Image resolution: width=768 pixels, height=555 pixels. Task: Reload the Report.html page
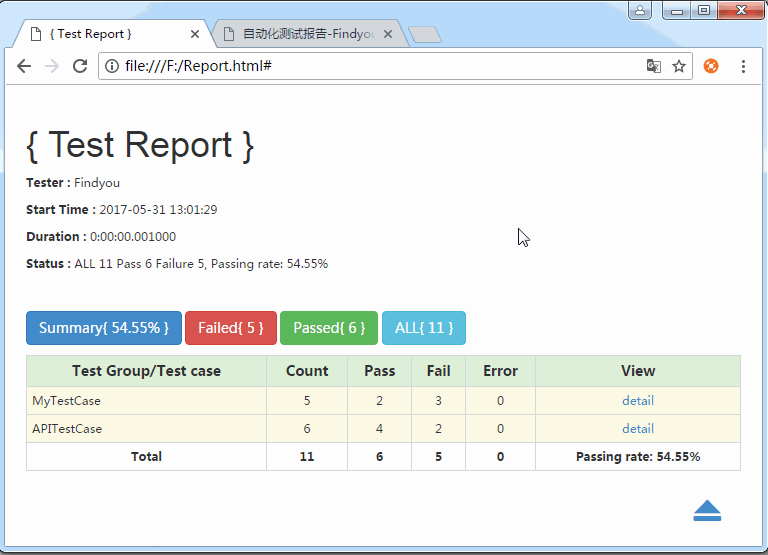(80, 66)
